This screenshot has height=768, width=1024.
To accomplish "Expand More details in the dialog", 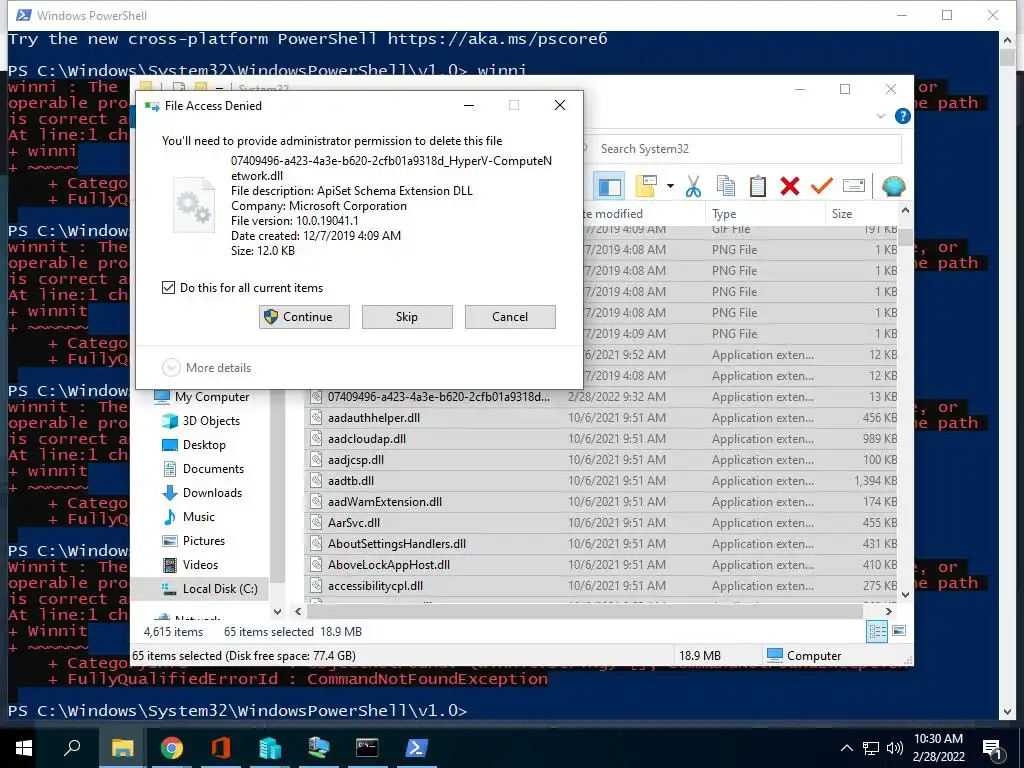I will tap(206, 368).
